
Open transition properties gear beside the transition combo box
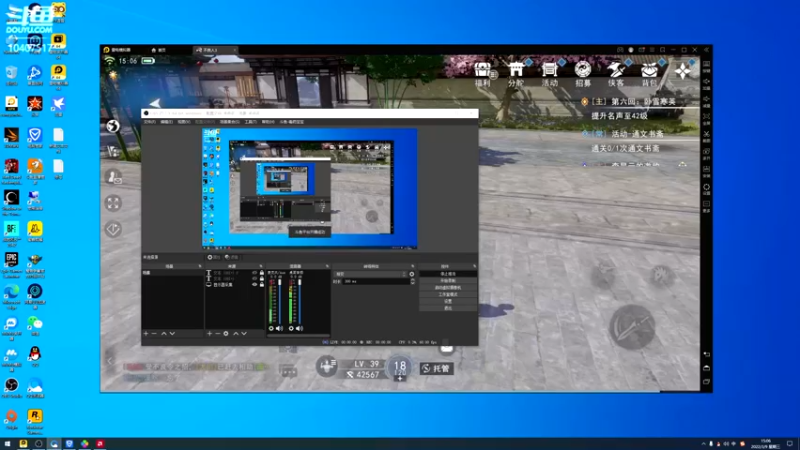coord(412,274)
